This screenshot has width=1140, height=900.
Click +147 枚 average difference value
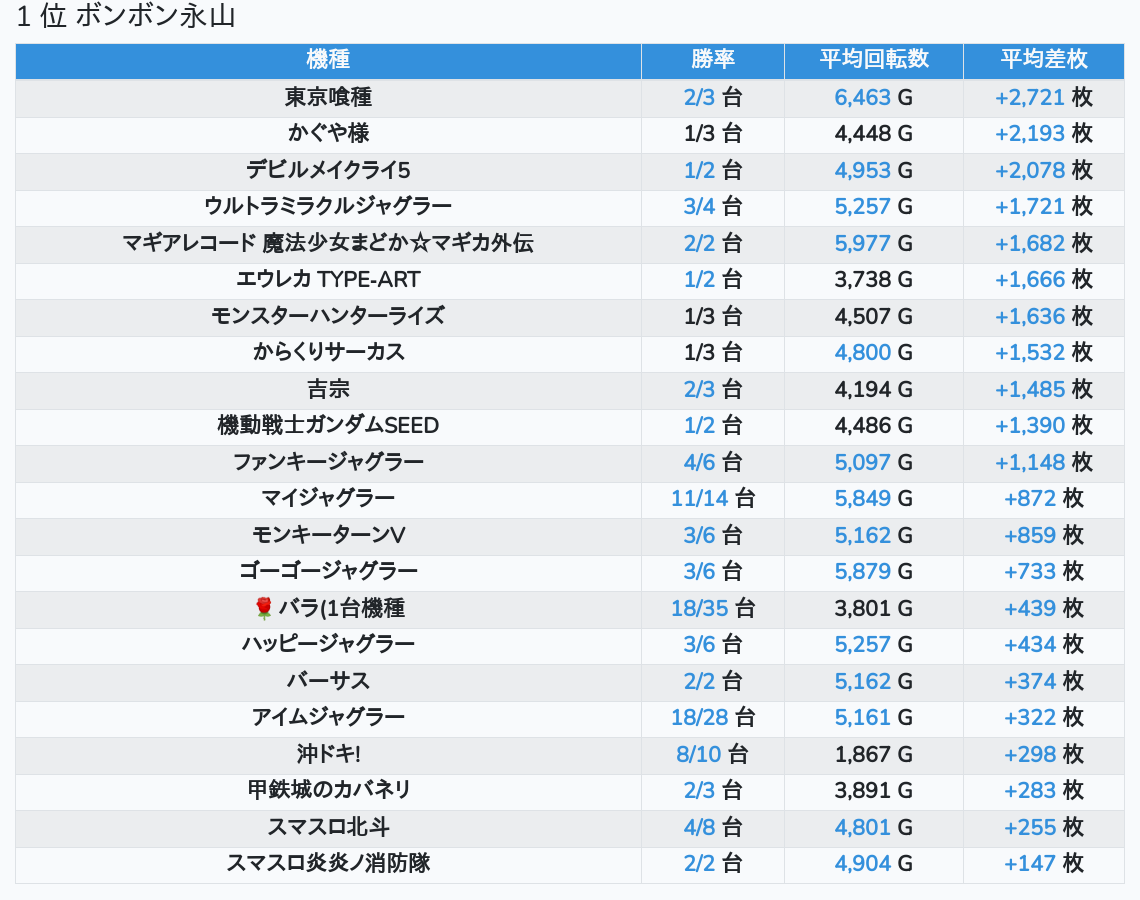click(x=1043, y=864)
